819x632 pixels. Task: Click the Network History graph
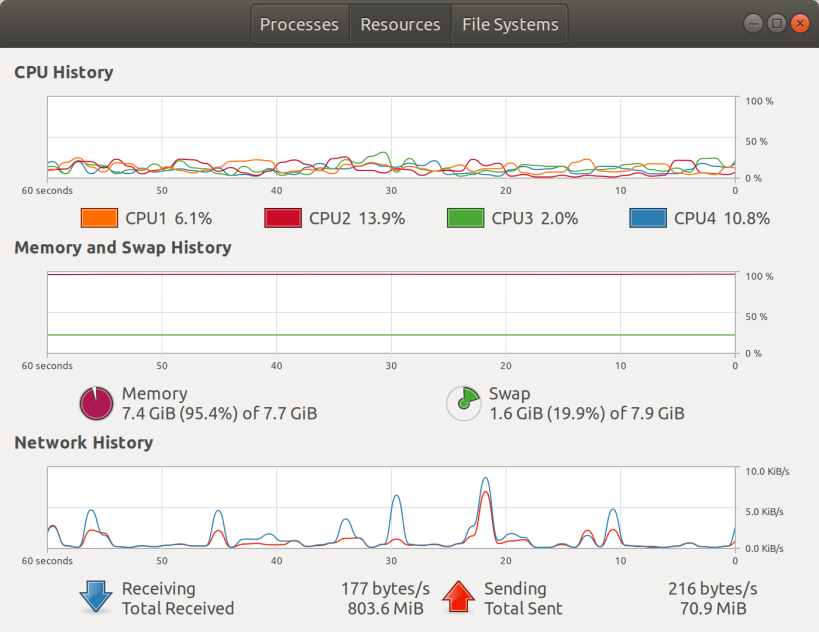click(x=390, y=505)
